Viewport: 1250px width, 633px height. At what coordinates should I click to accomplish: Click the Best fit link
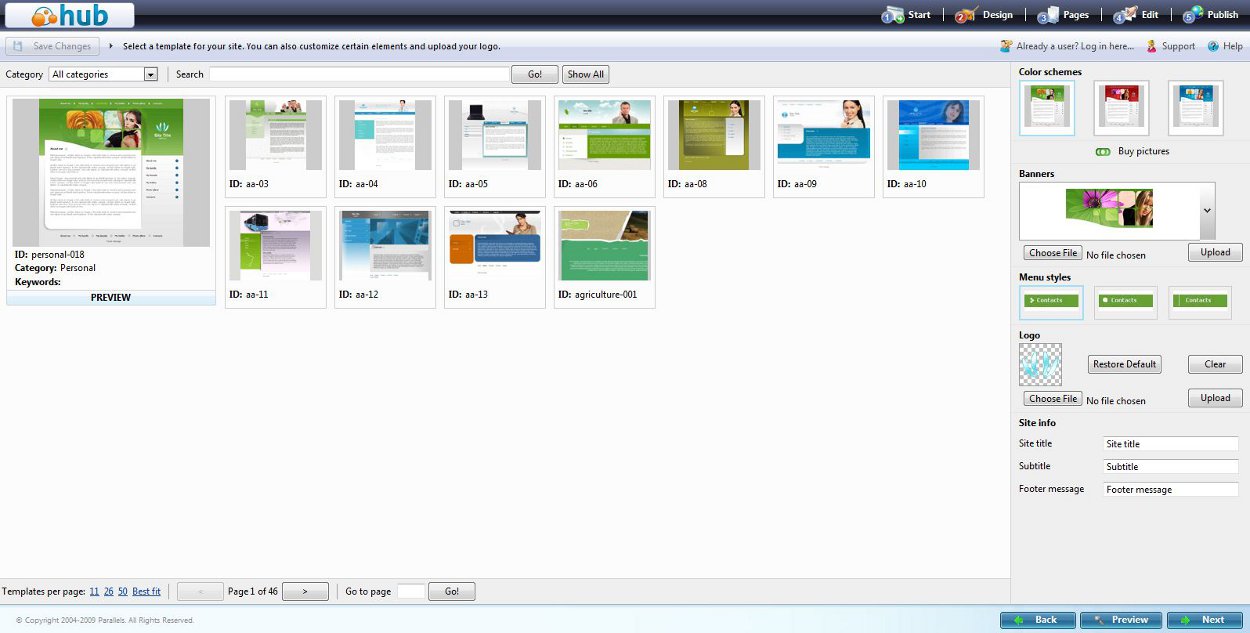point(146,592)
